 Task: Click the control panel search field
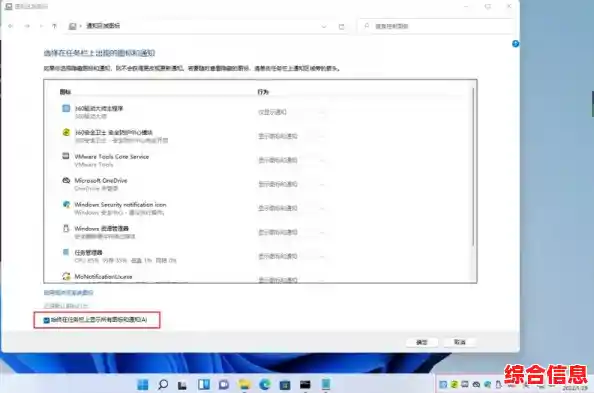point(436,26)
